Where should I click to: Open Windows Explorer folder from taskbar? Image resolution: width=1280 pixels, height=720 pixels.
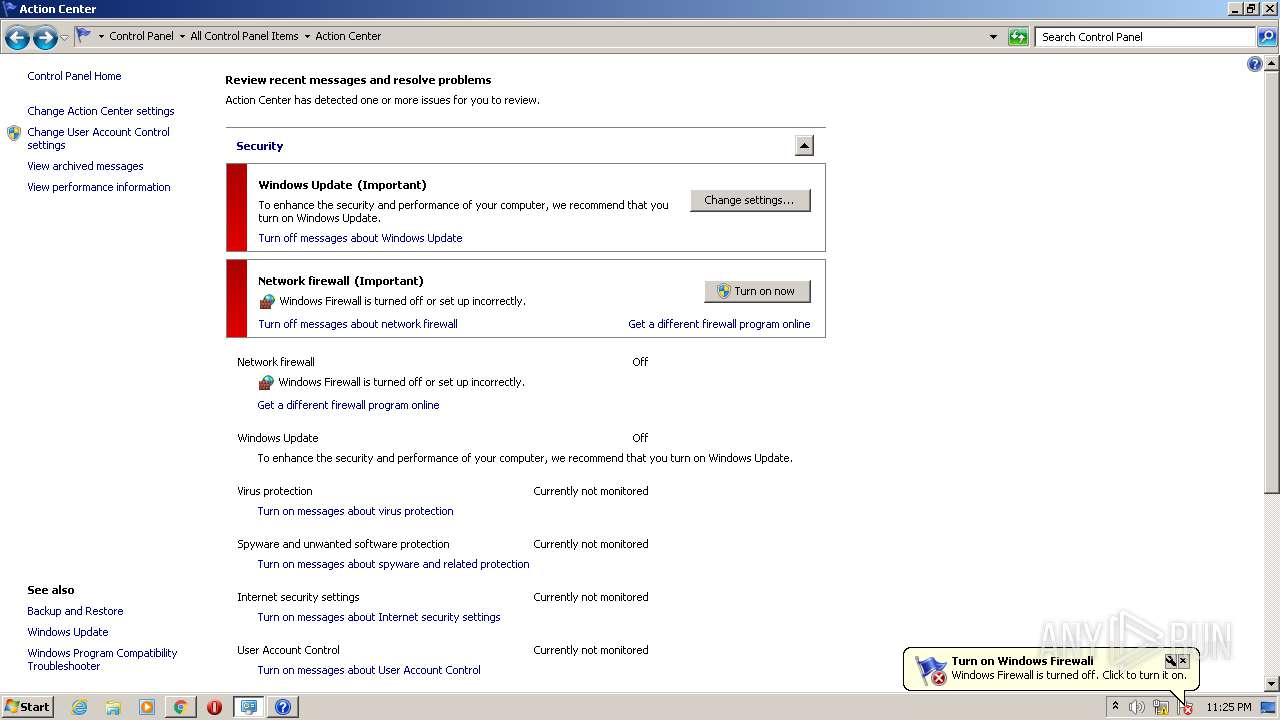click(113, 707)
